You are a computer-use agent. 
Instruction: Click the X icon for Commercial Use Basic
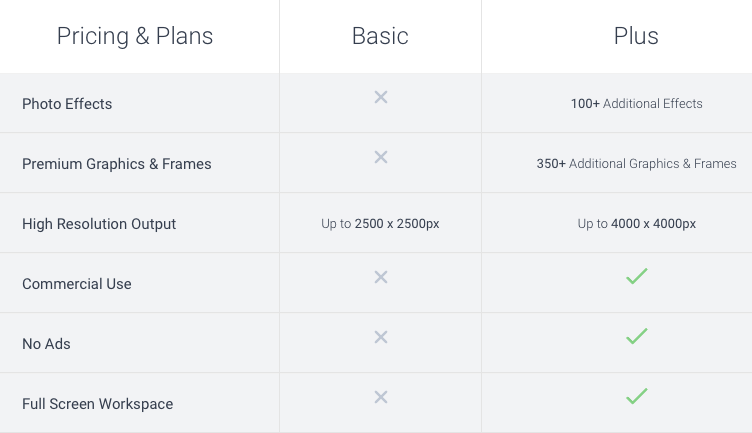381,277
